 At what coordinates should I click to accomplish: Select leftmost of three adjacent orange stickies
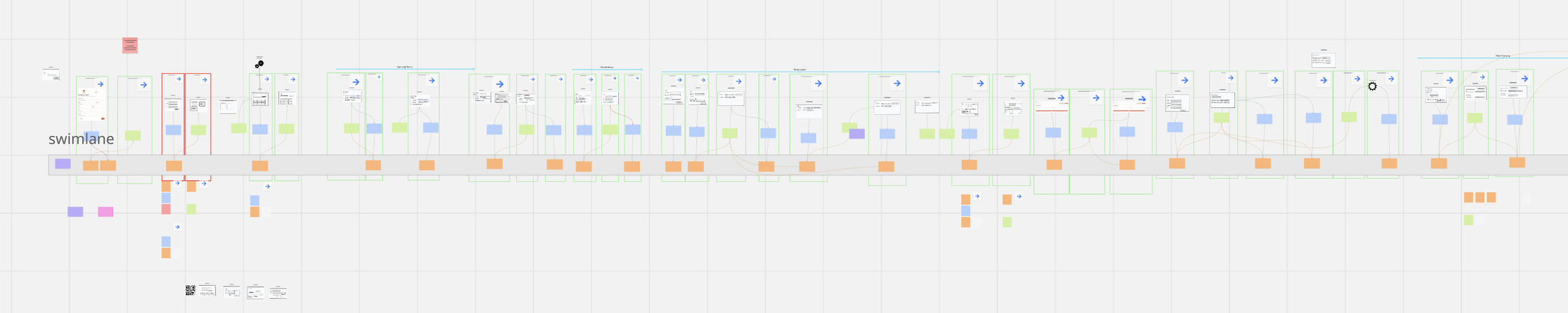tap(1468, 197)
